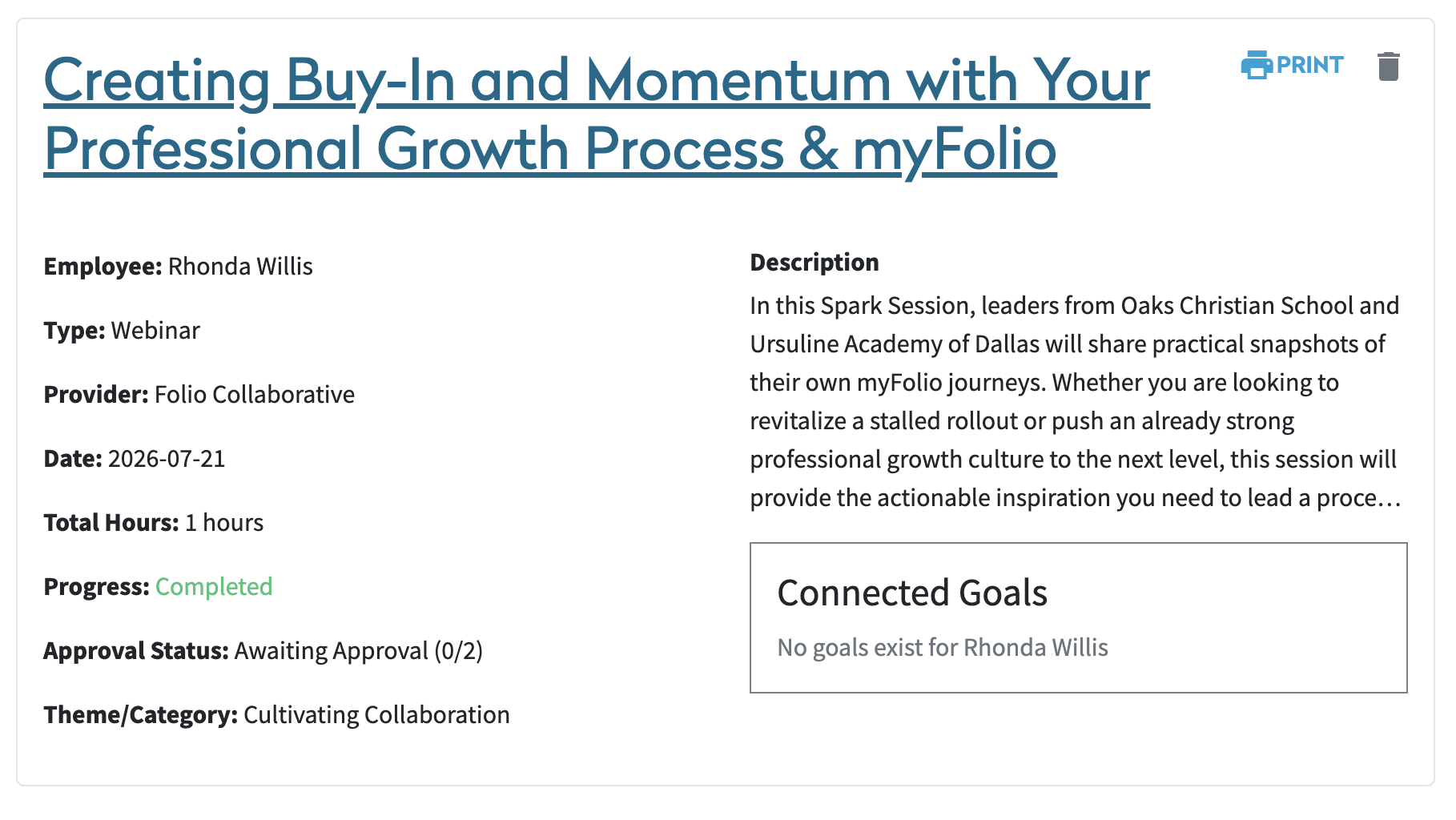
Task: Click the Employee name Rhonda Willis
Action: (x=240, y=266)
